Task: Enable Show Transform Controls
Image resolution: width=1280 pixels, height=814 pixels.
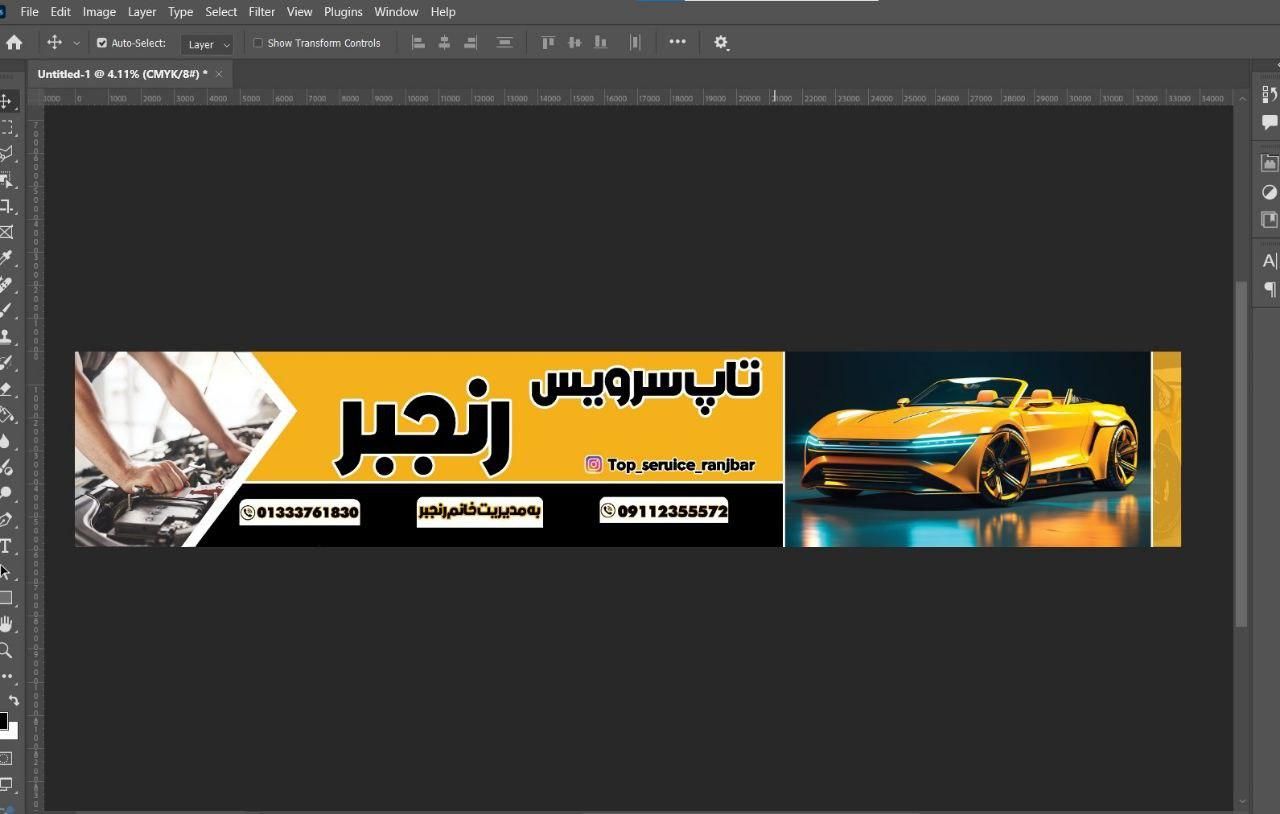Action: pyautogui.click(x=258, y=43)
